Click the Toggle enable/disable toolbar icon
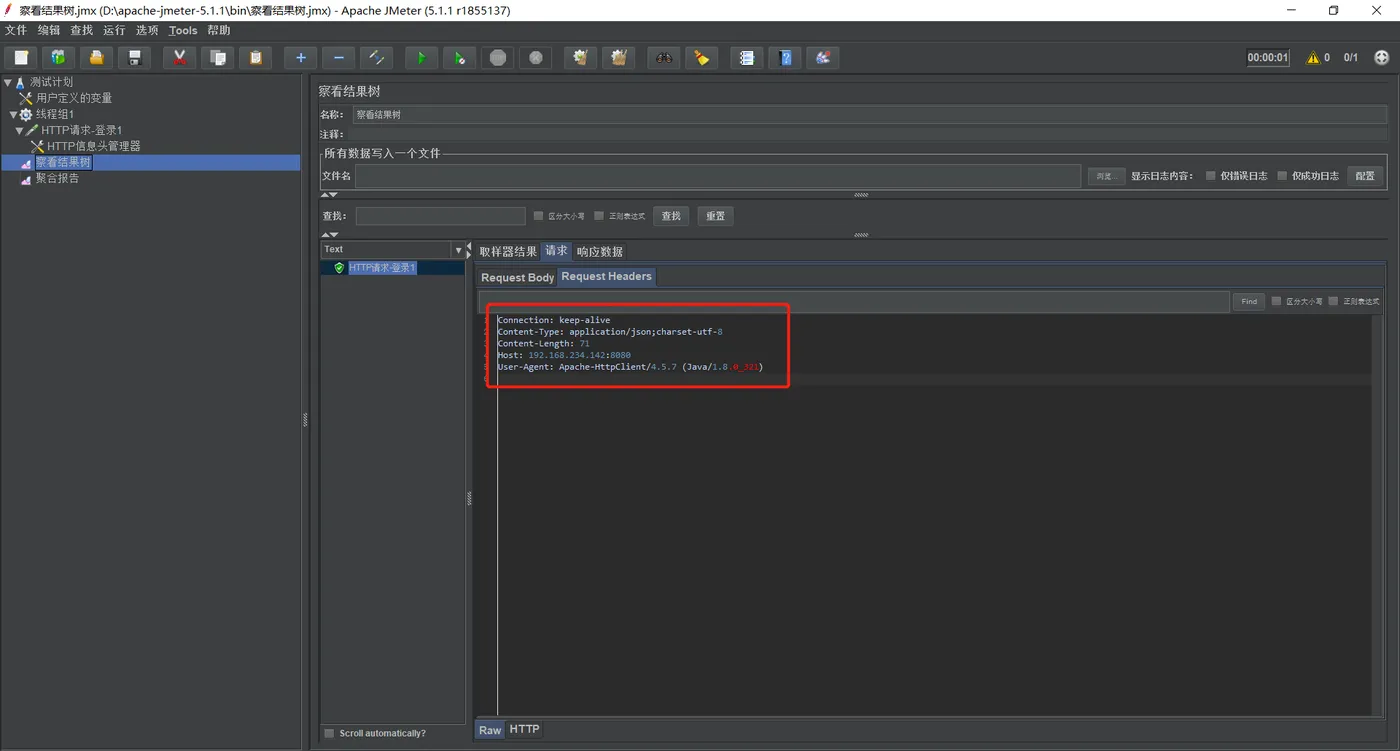This screenshot has width=1400, height=751. coord(376,58)
